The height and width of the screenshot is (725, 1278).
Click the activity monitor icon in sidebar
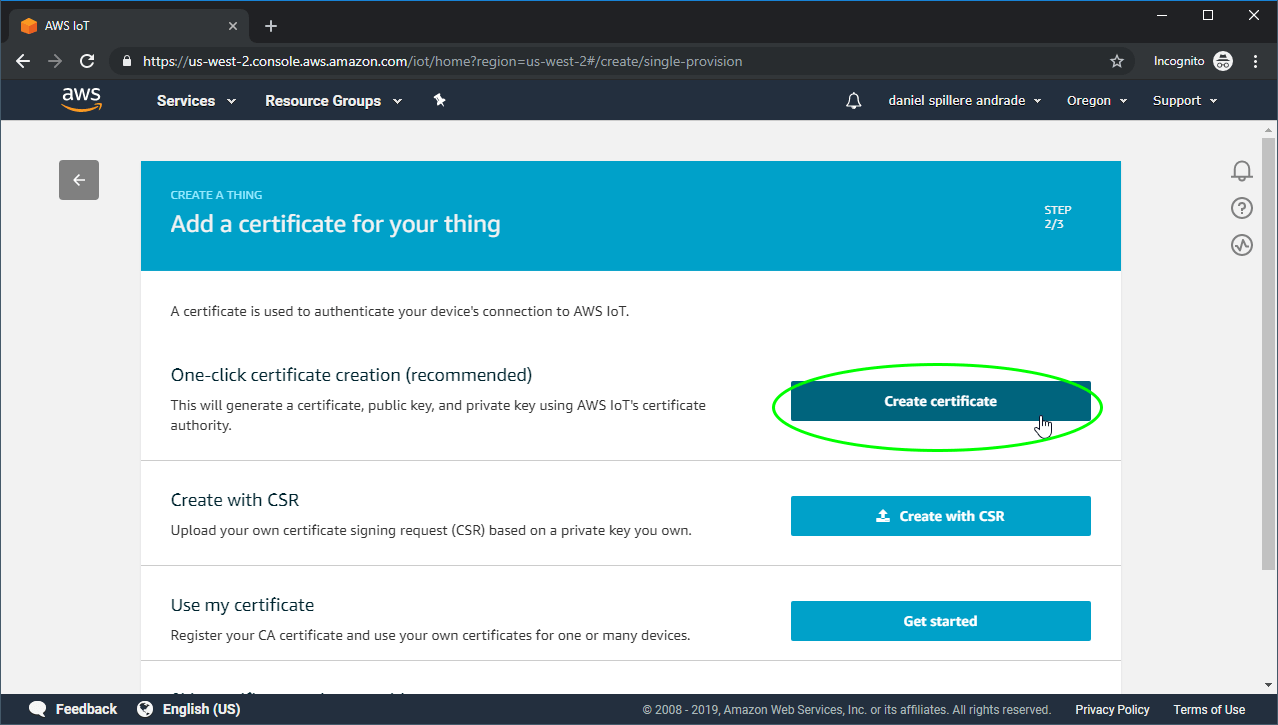[1241, 245]
